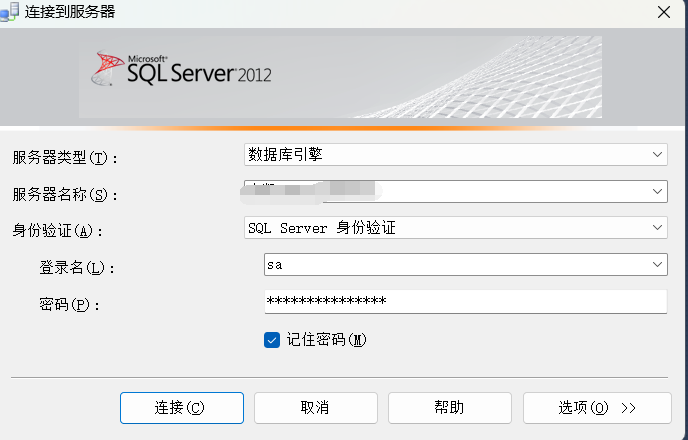Open the 服务器名称 dropdown arrow
The image size is (688, 440).
657,191
